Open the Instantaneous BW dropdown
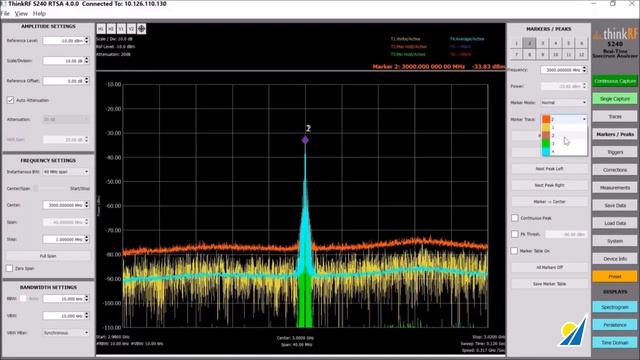 point(66,172)
